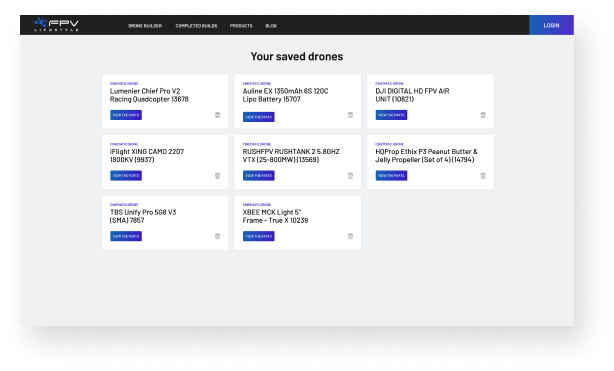Screen dimensions: 614x371
Task: Visit the Blog section
Action: (271, 26)
